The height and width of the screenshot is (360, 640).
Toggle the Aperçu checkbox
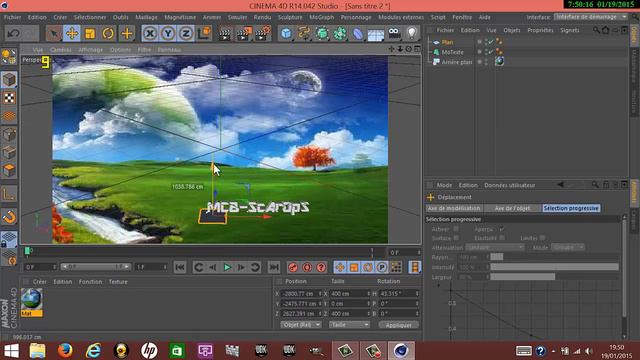[x=502, y=229]
